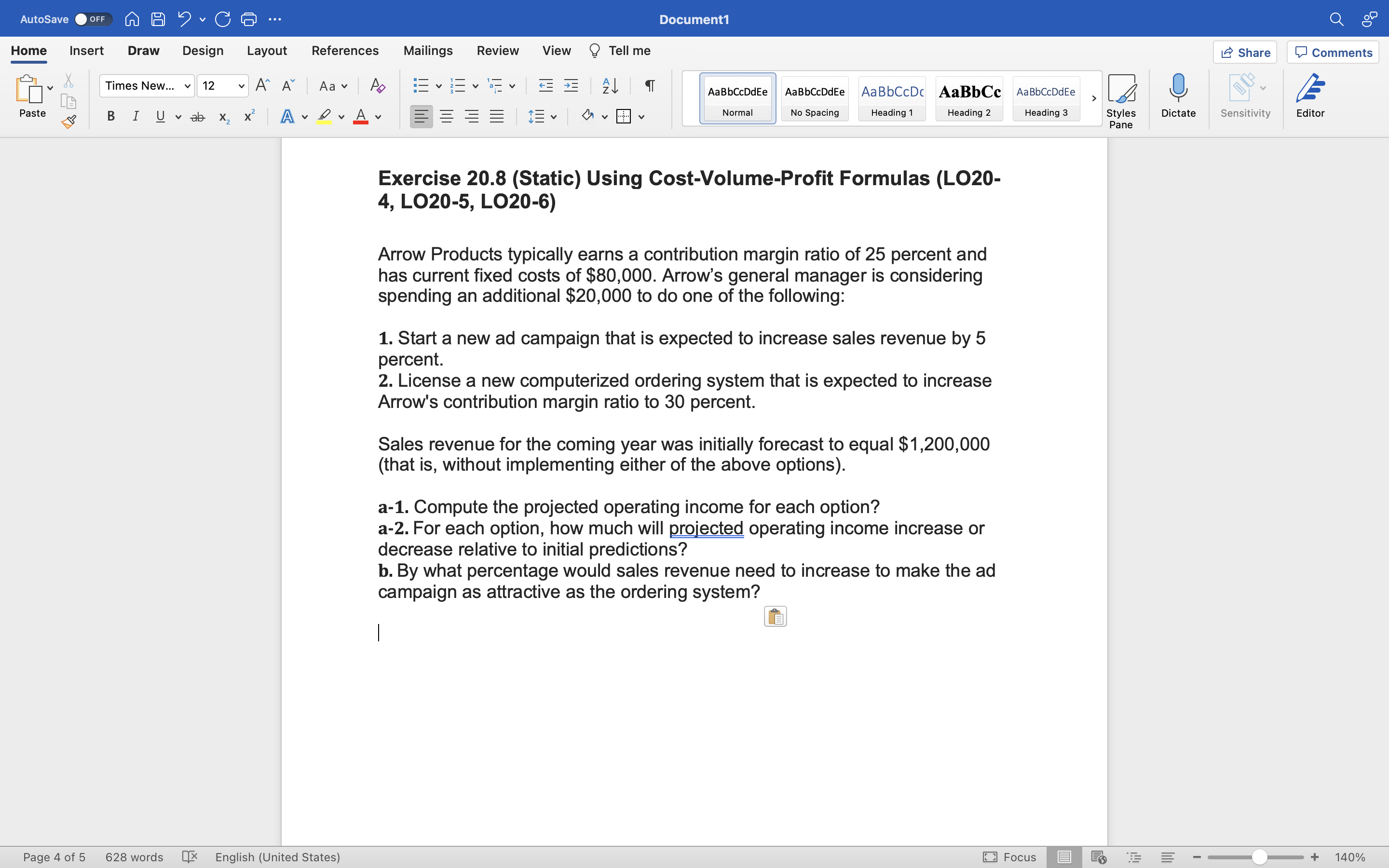
Task: Switch to the References tab
Action: coord(345,51)
